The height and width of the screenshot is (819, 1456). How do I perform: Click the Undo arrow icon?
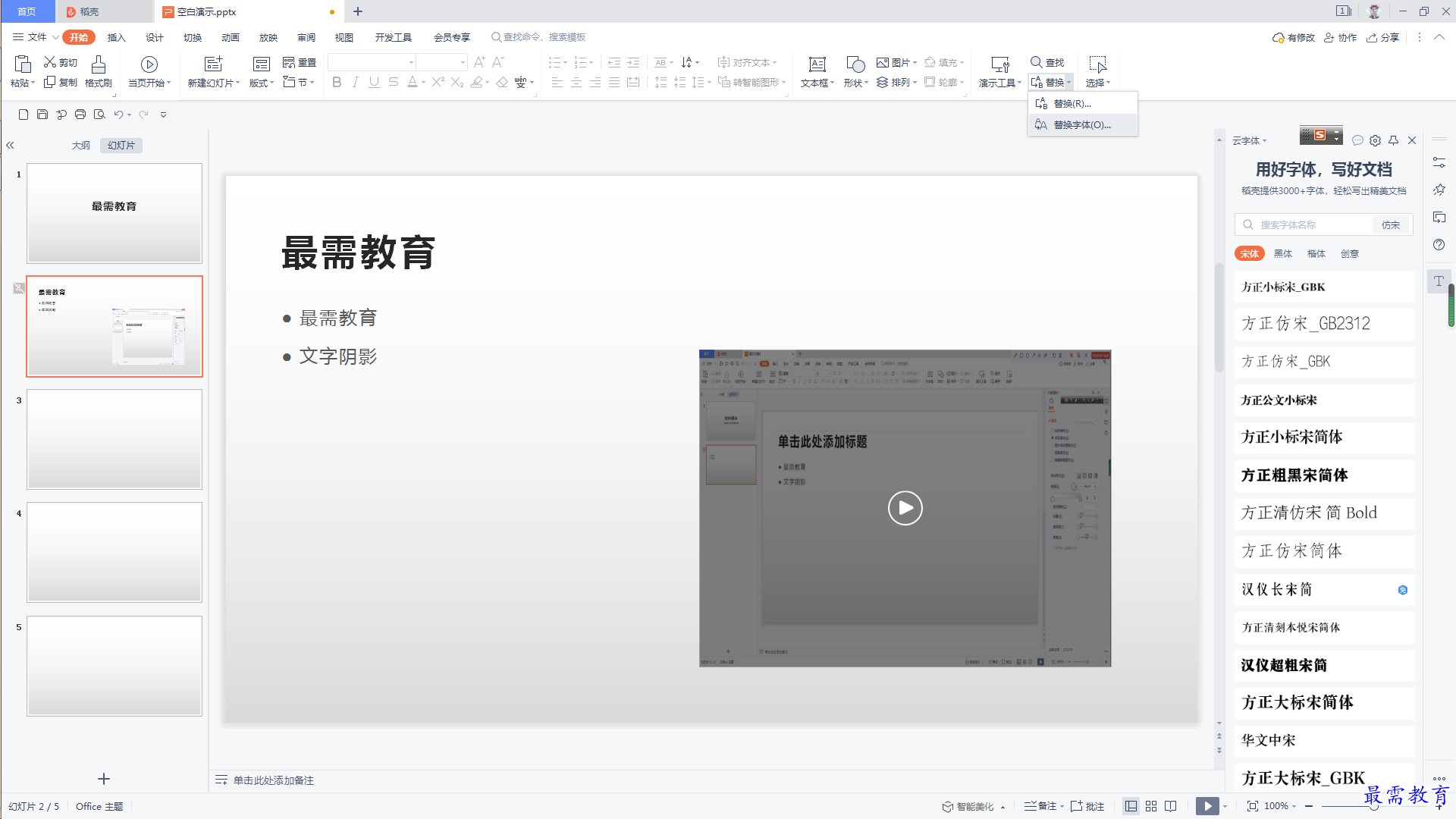coord(118,115)
